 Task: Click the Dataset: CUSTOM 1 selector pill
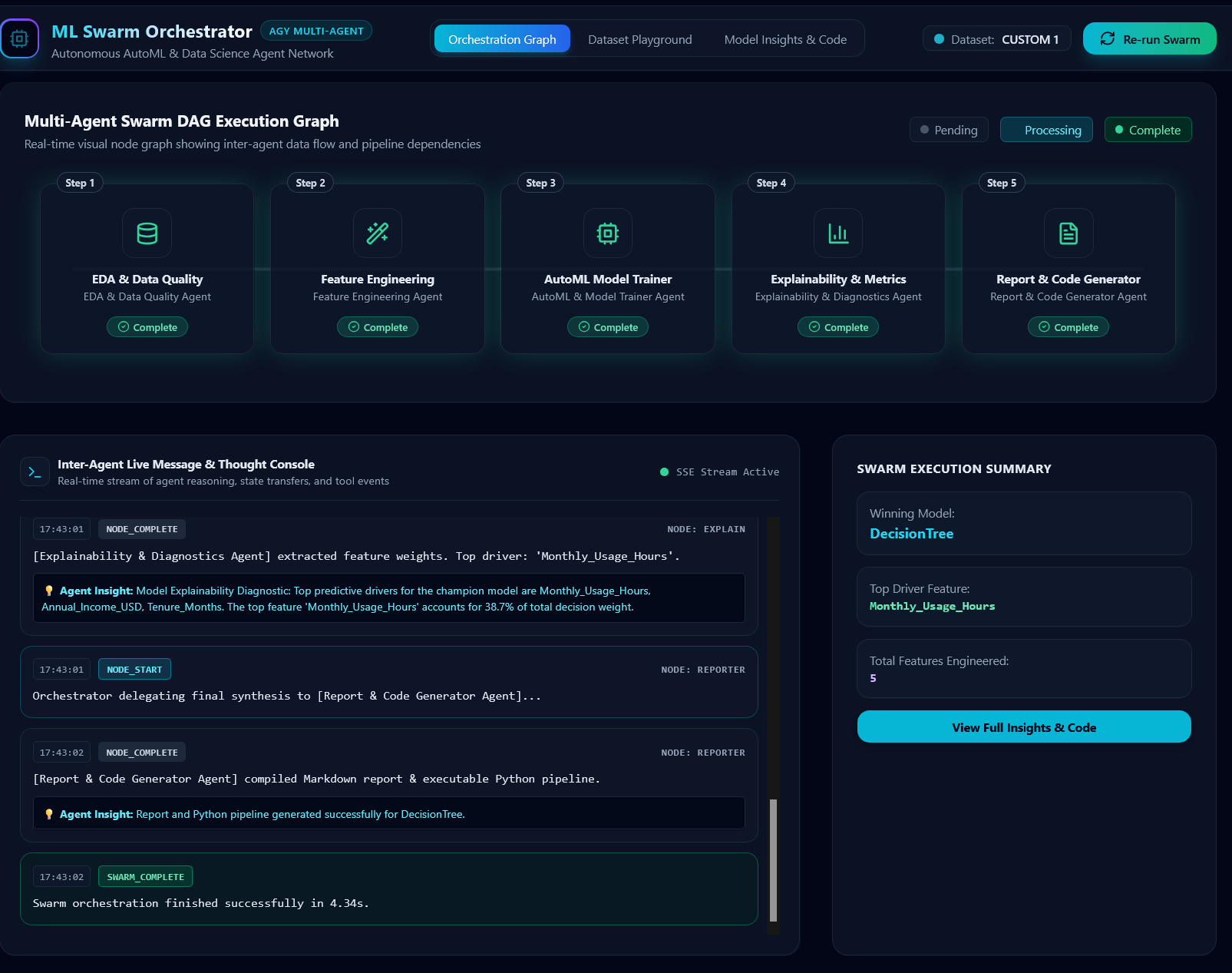tap(996, 39)
